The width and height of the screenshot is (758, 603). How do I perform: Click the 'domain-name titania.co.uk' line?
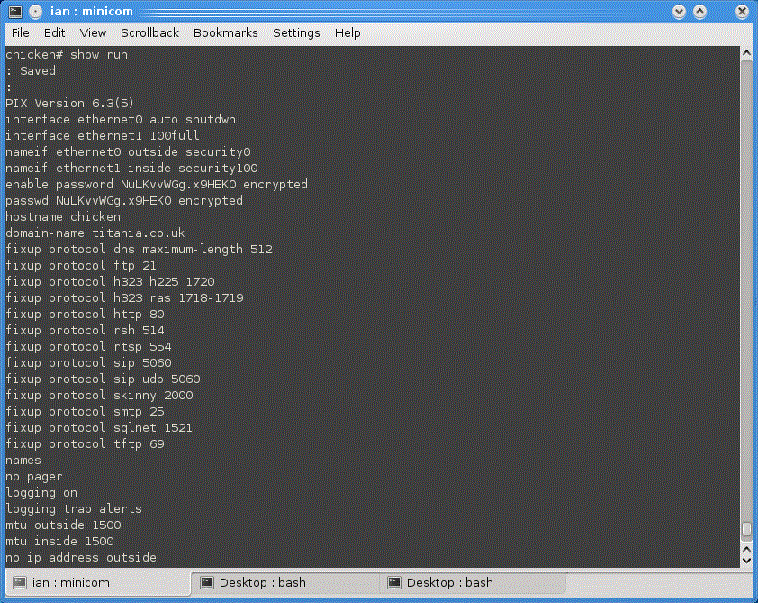coord(95,233)
